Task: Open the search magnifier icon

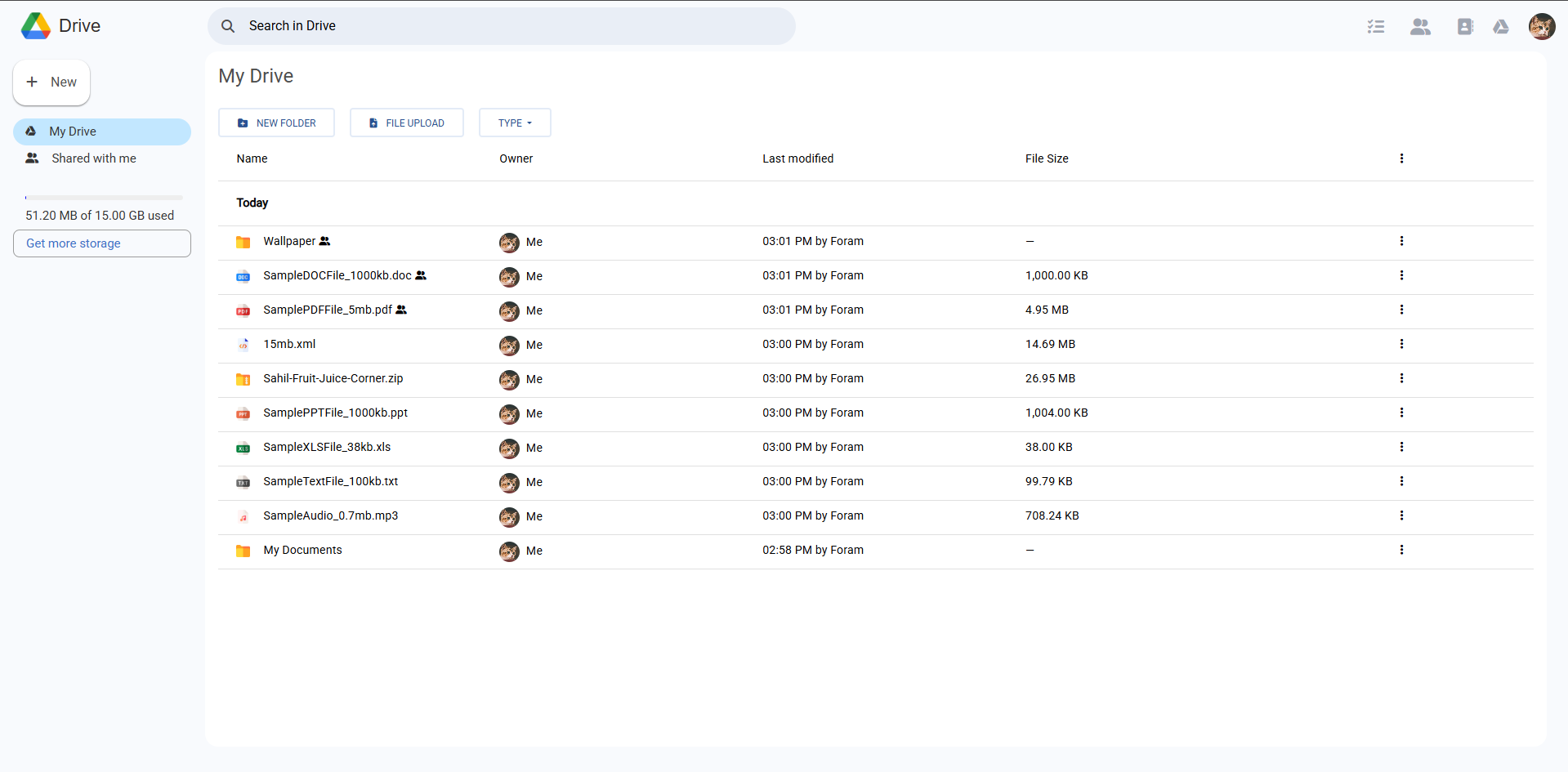Action: (x=227, y=25)
